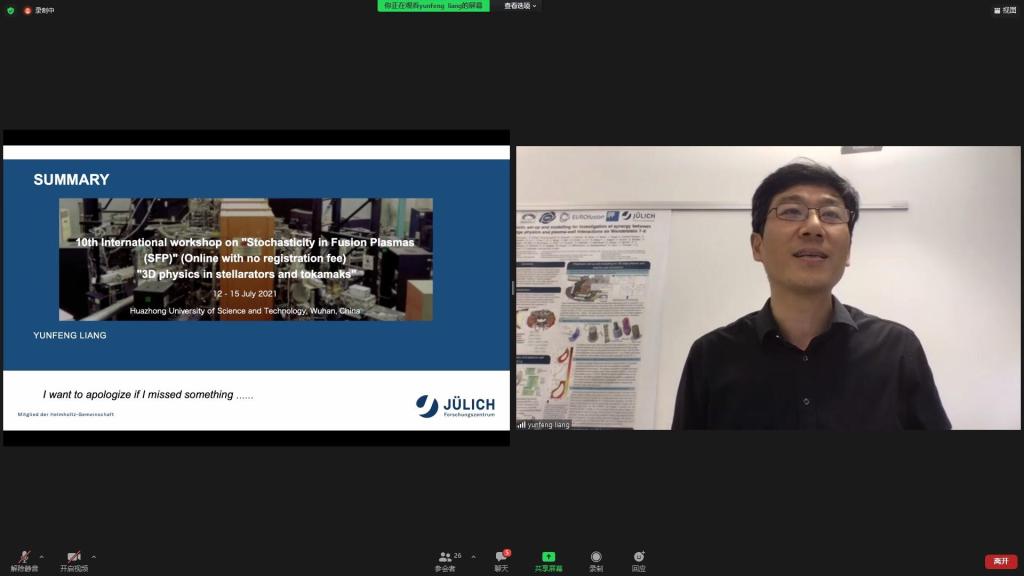
Task: Open the View options (查看选项) dropdown
Action: coord(520,6)
